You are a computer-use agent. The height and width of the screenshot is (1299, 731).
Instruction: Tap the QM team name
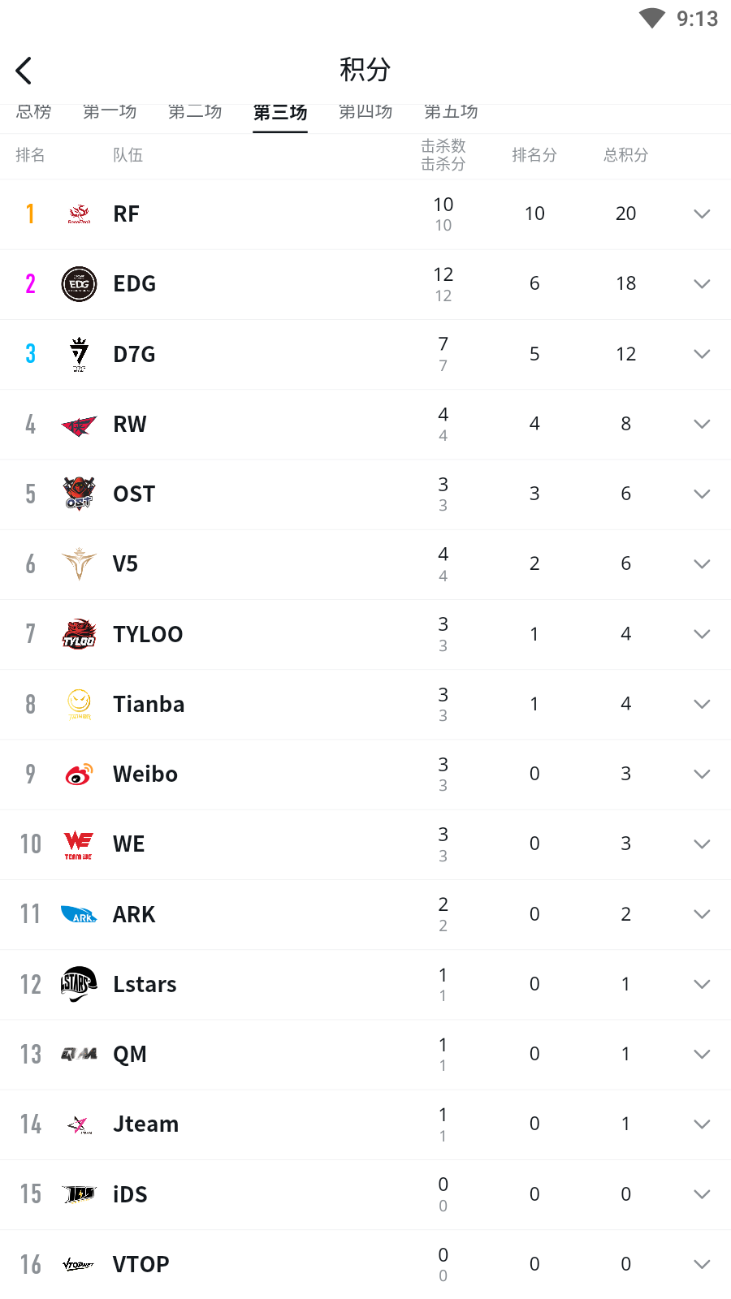pyautogui.click(x=130, y=1054)
